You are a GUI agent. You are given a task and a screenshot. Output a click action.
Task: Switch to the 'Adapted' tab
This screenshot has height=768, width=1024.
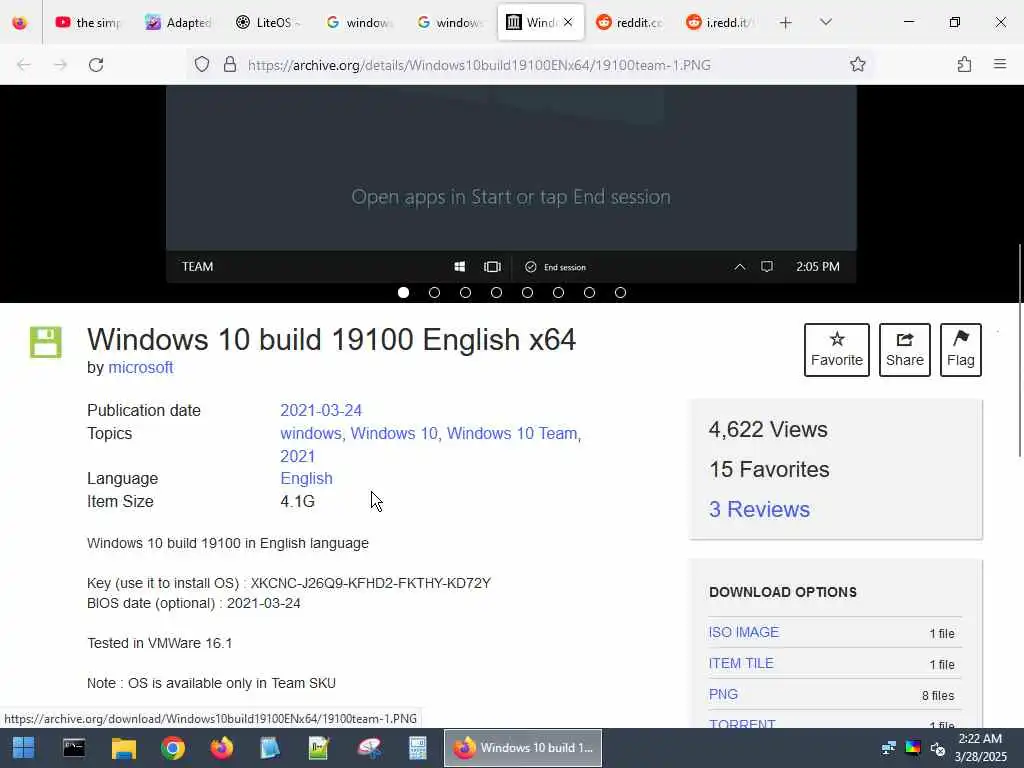178,22
